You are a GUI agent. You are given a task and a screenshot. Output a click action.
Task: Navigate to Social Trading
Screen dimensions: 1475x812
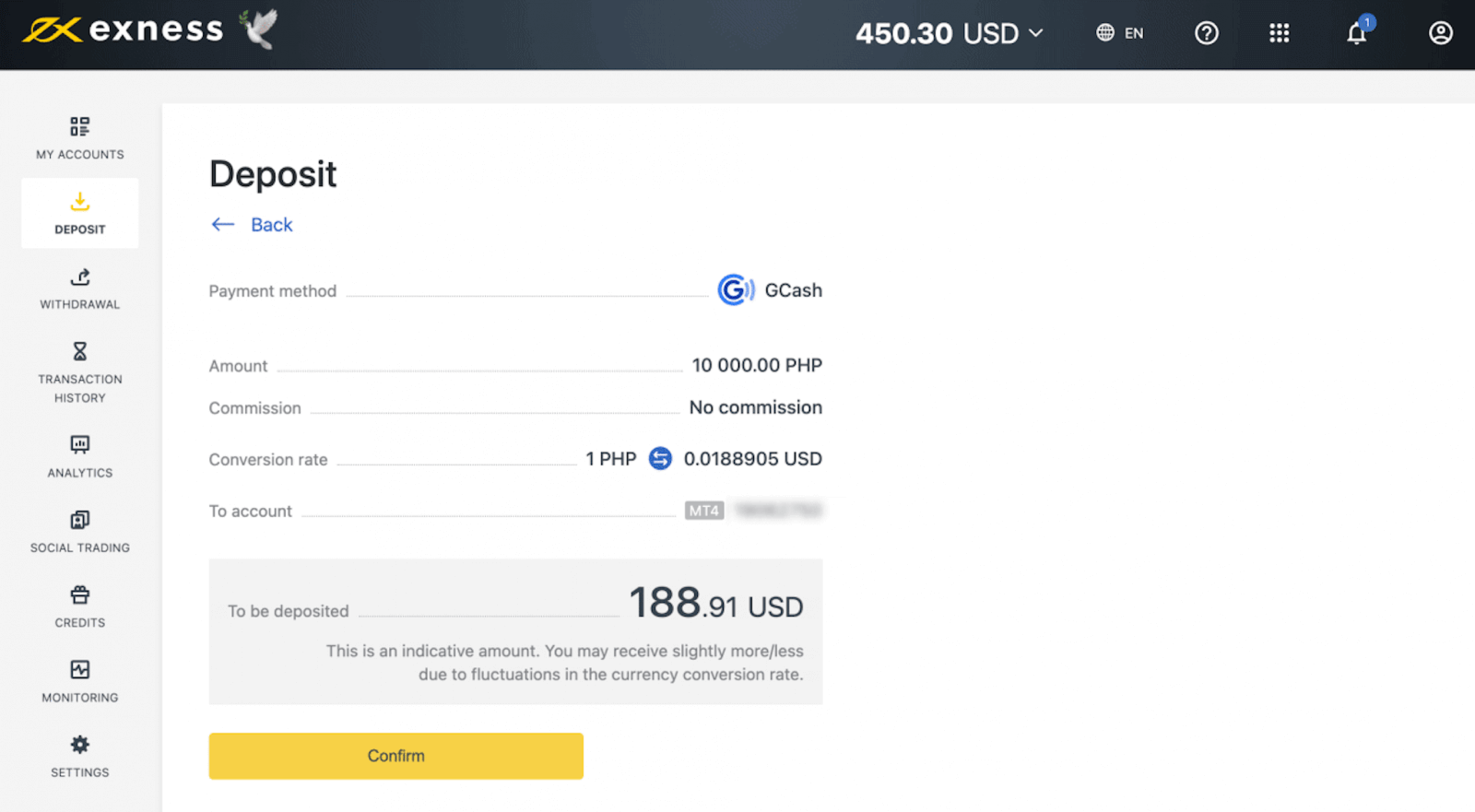[80, 531]
